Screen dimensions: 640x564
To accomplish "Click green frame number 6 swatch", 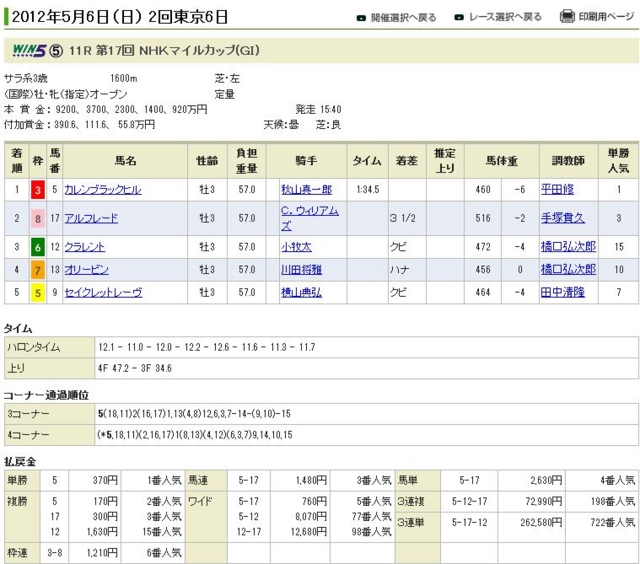I will [38, 247].
